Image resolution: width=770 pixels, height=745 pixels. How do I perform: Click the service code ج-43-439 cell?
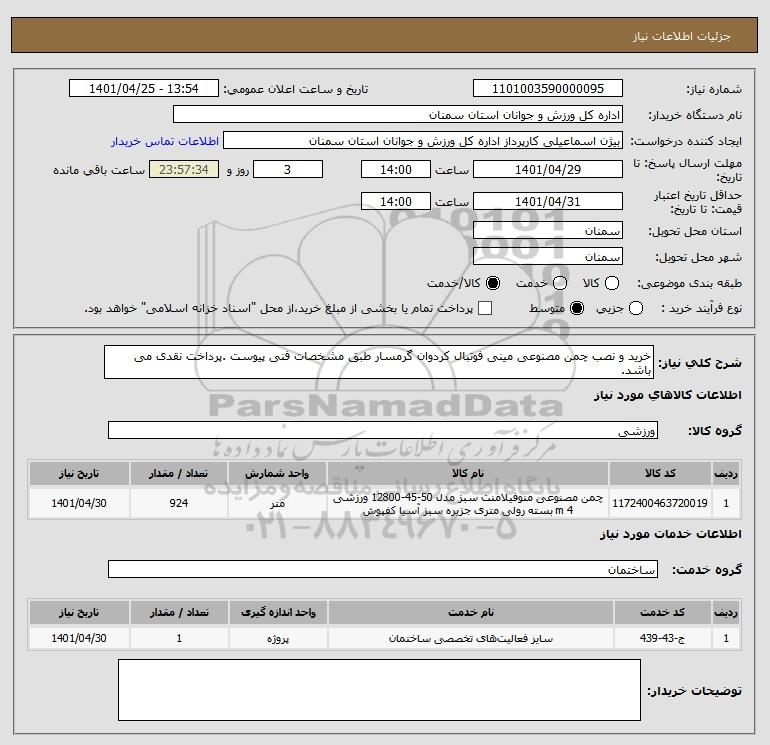point(662,638)
